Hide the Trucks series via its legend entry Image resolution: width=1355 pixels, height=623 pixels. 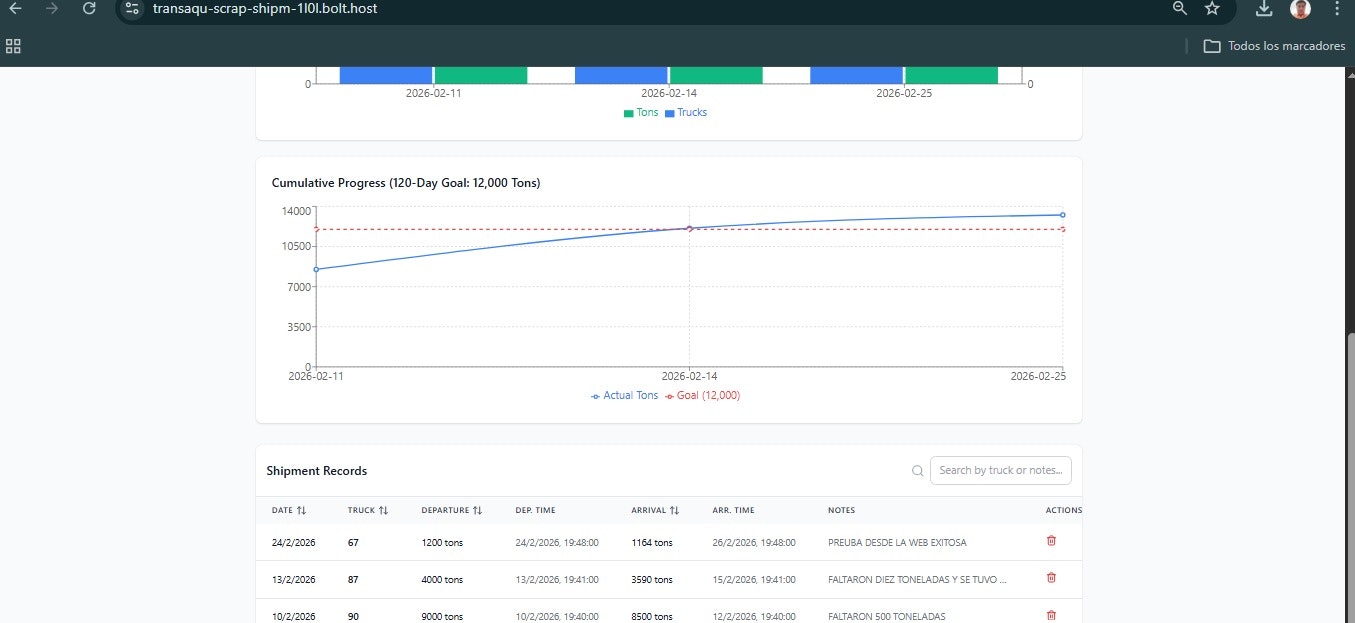pos(687,112)
